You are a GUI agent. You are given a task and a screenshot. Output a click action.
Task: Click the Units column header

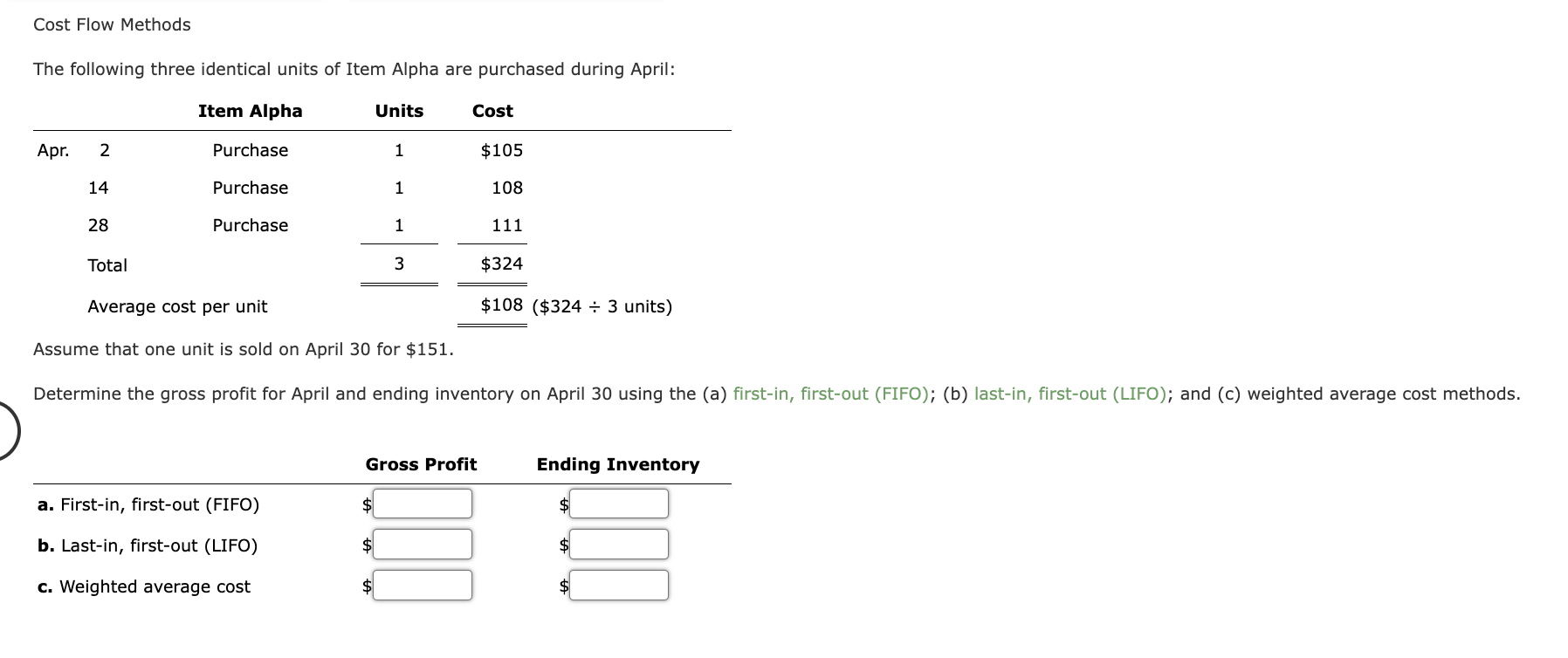pyautogui.click(x=398, y=110)
